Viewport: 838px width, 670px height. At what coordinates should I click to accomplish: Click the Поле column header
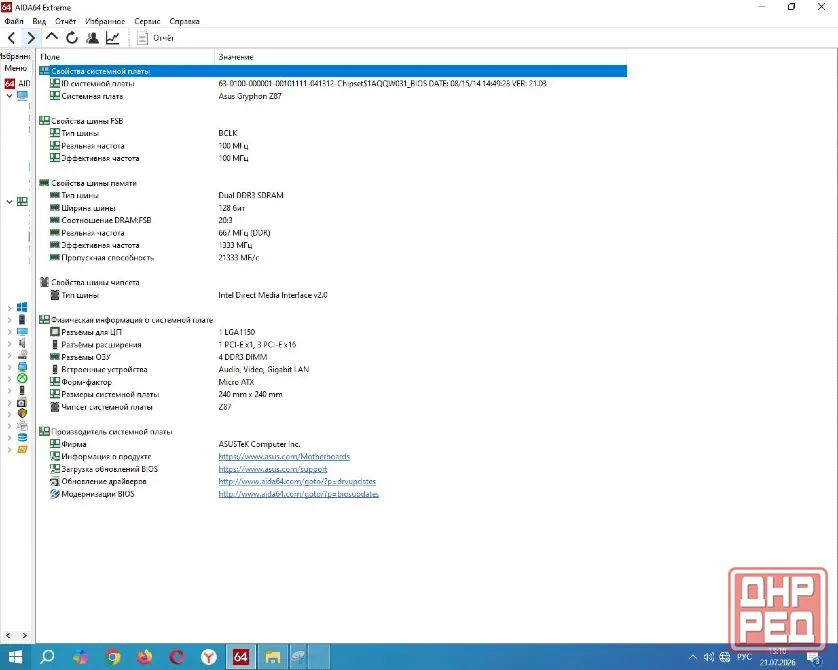click(126, 57)
